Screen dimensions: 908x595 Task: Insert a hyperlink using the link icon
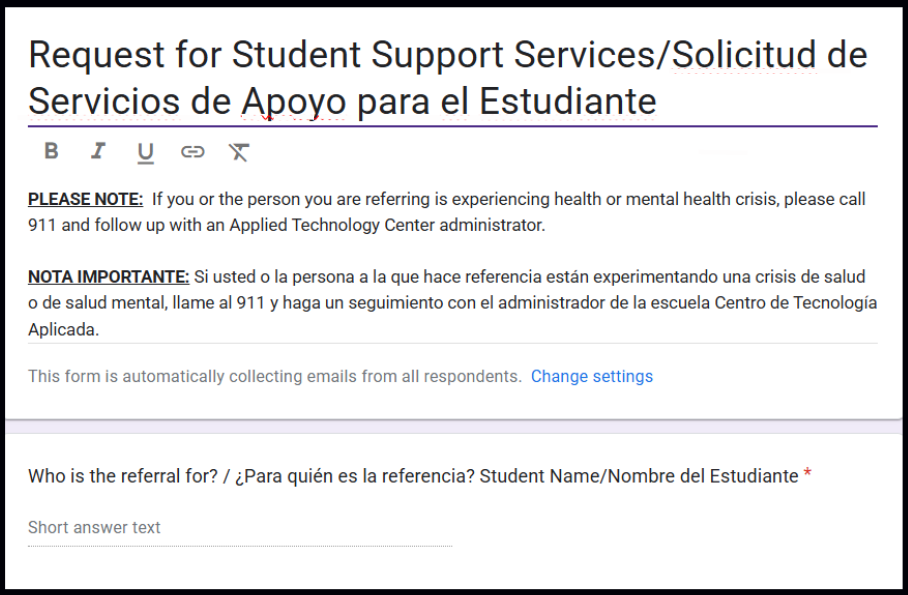point(192,151)
